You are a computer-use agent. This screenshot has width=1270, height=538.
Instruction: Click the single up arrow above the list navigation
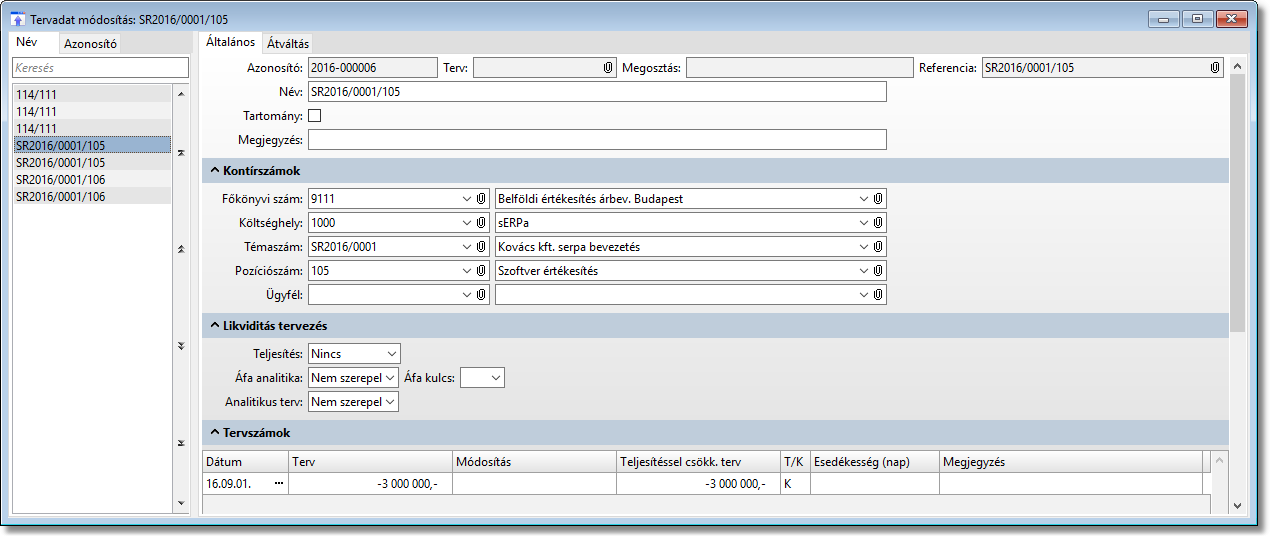pos(180,94)
